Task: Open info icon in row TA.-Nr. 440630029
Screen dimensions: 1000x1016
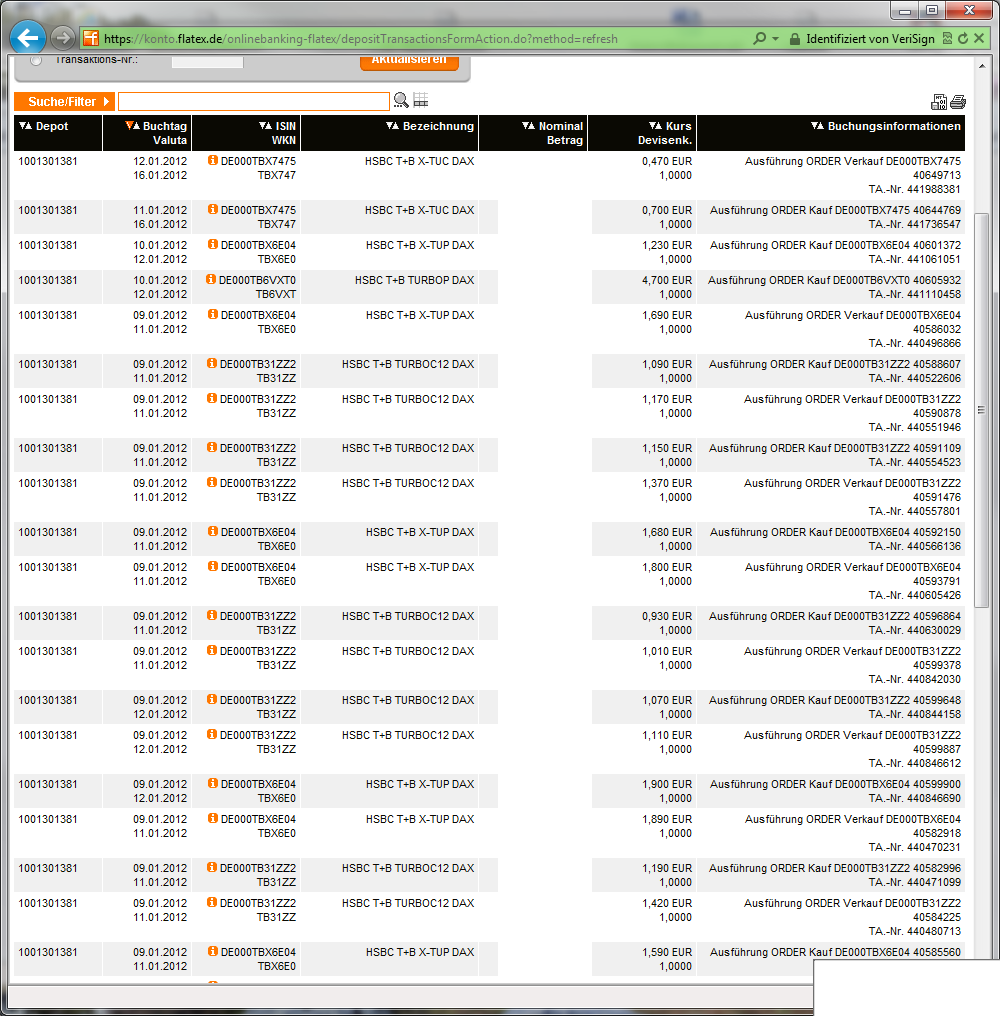Action: pos(212,616)
